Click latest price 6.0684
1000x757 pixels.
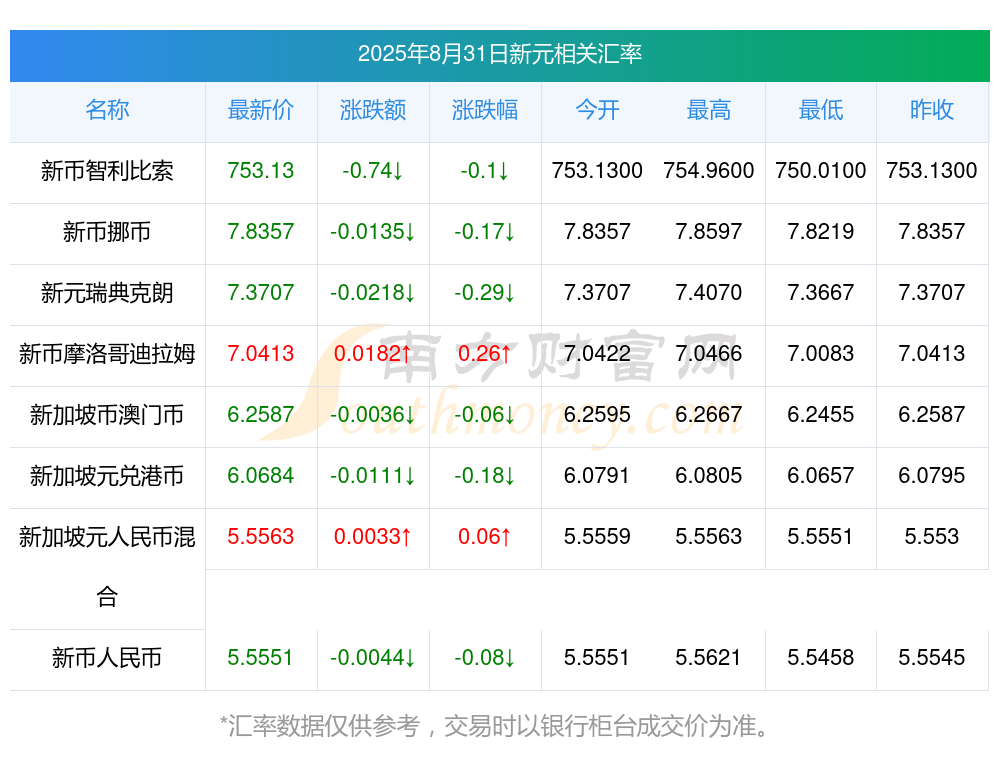261,476
